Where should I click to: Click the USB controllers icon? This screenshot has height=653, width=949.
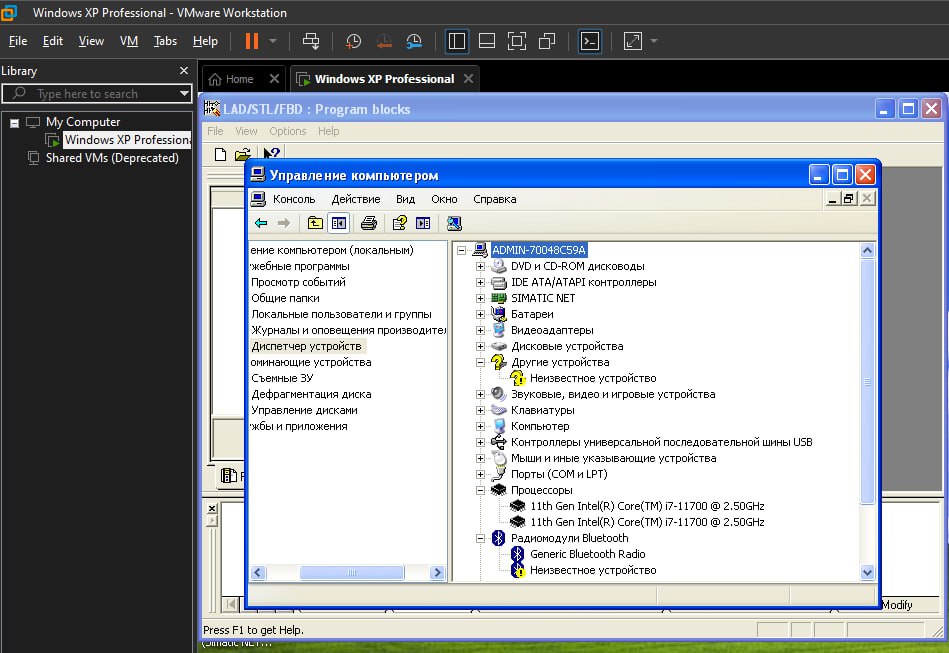coord(499,442)
